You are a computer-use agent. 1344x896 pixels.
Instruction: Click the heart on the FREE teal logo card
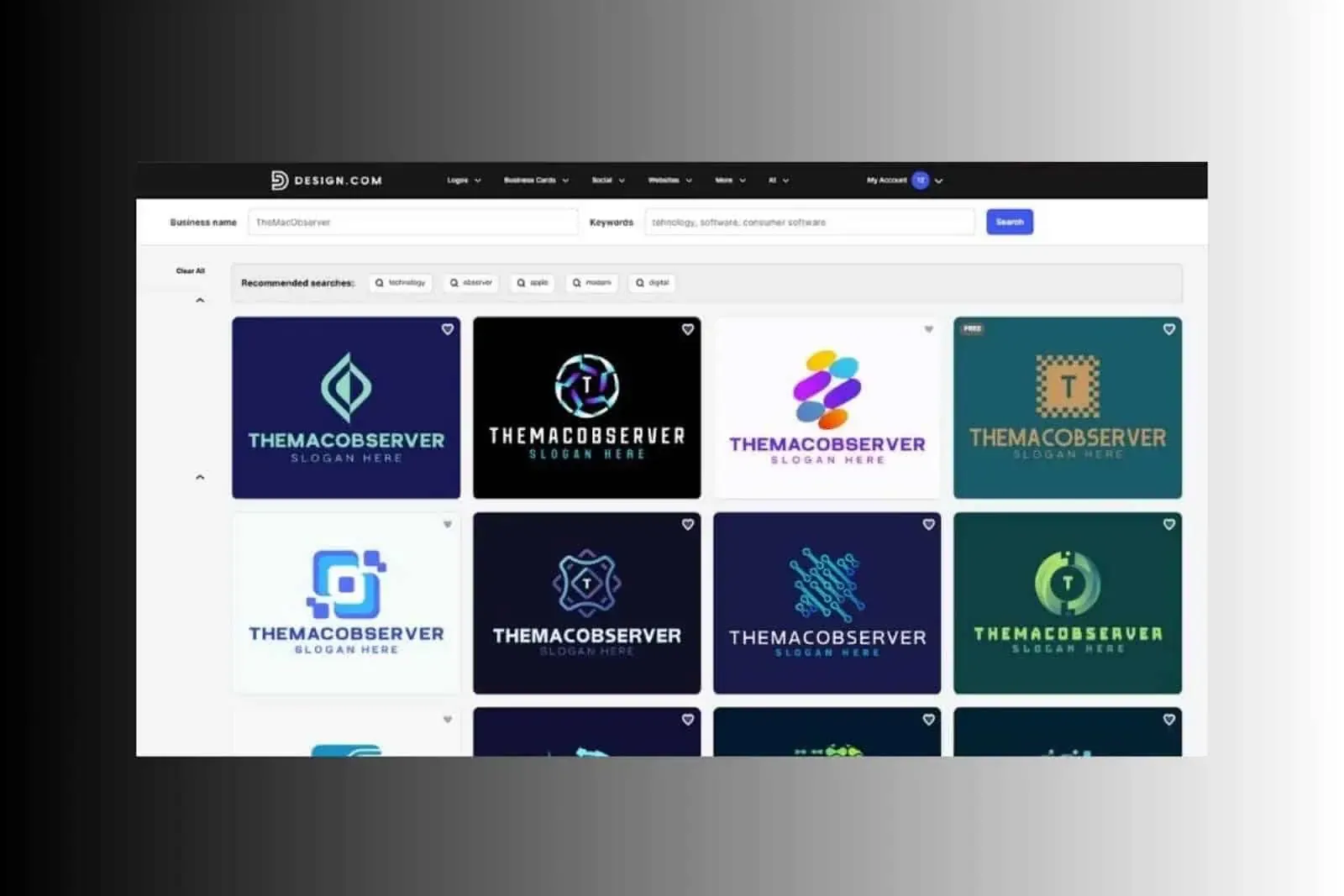click(1168, 330)
